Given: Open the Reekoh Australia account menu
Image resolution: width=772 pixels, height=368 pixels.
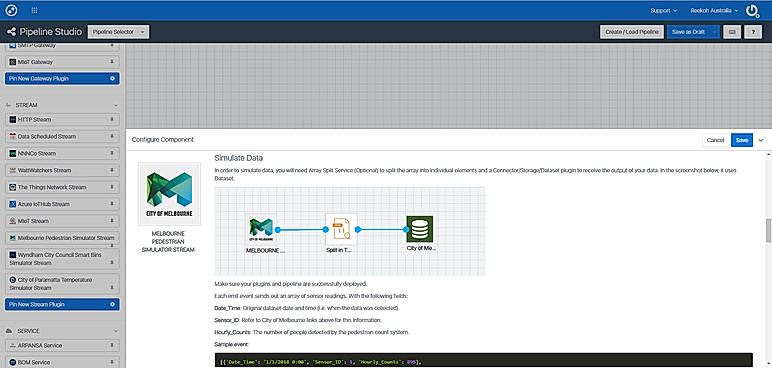Looking at the screenshot, I should (x=714, y=10).
